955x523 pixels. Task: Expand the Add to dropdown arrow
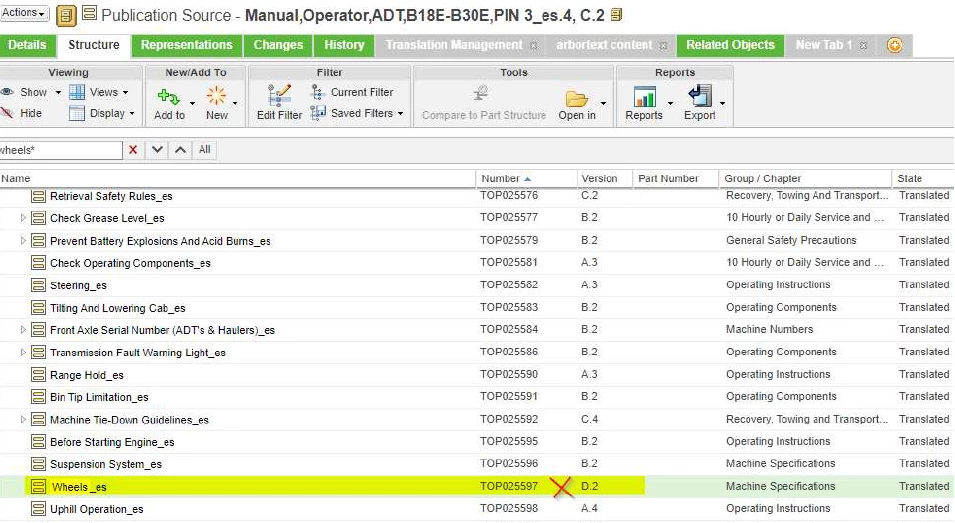click(192, 104)
